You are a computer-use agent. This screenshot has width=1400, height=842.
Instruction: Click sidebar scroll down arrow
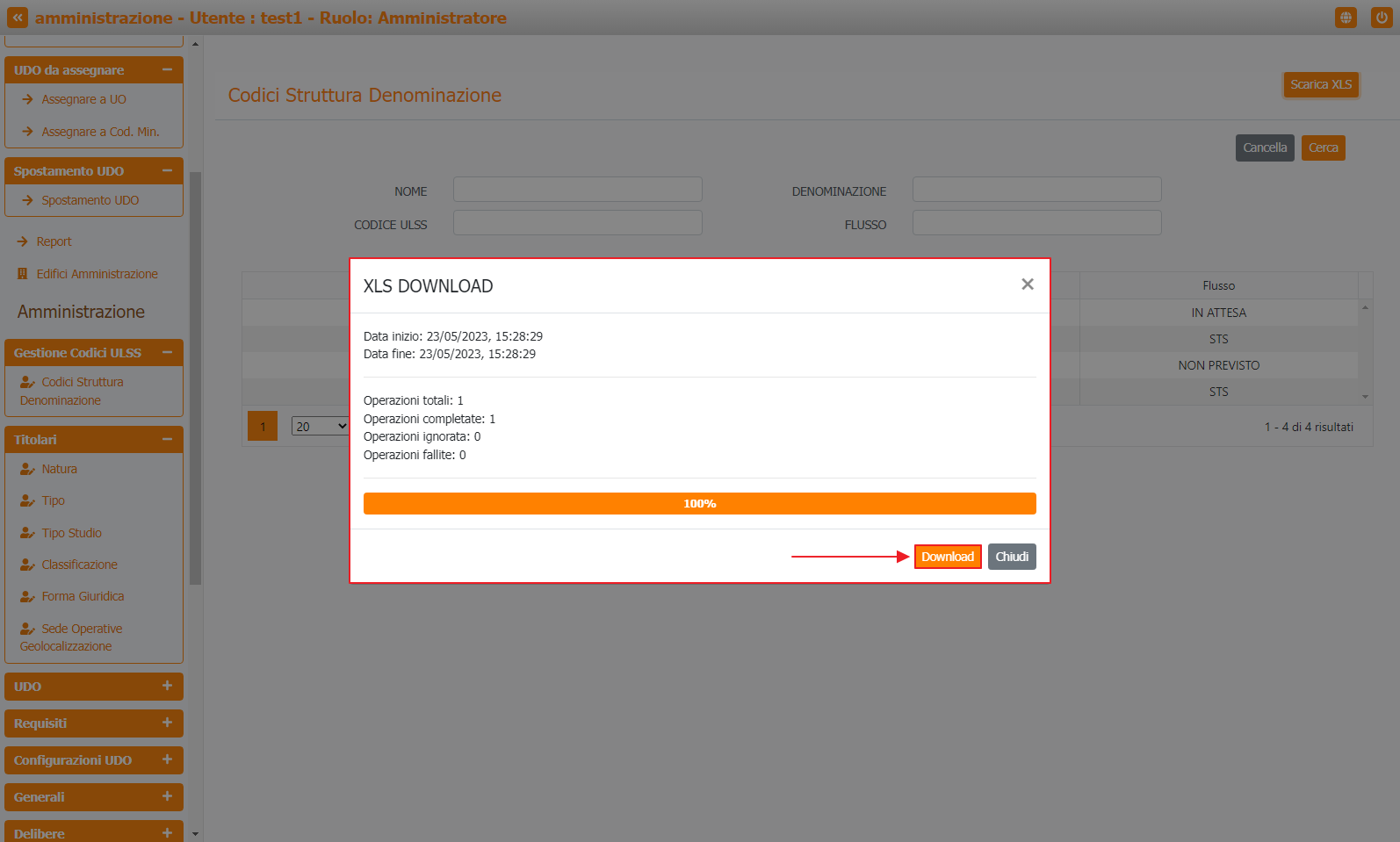click(x=195, y=834)
